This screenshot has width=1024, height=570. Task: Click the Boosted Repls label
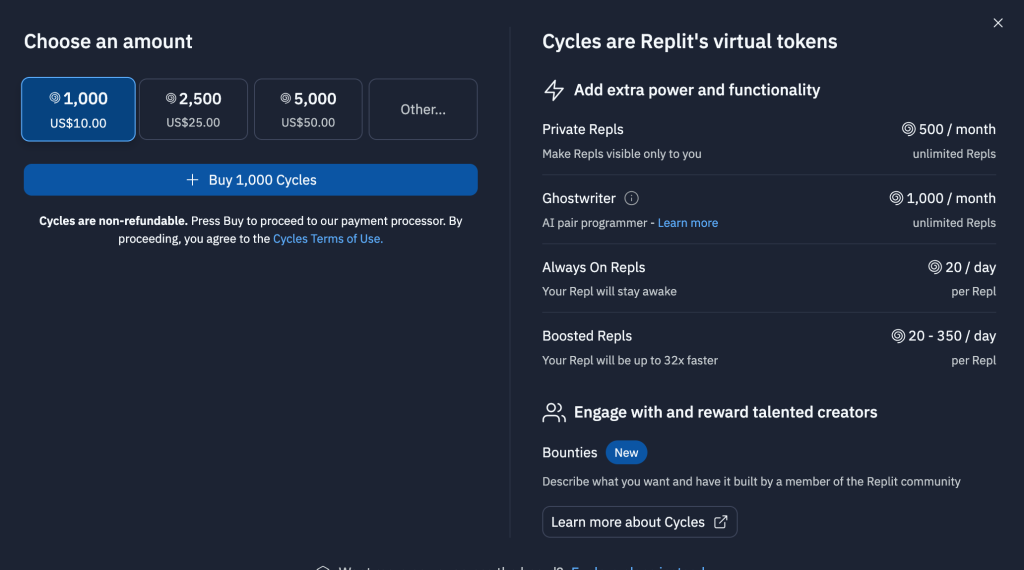(587, 336)
